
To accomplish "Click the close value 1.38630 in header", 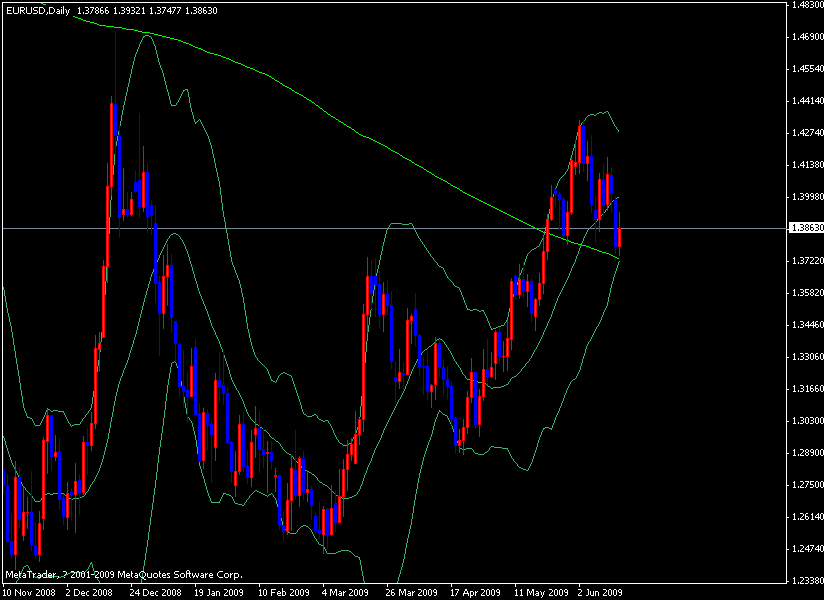I will coord(201,11).
